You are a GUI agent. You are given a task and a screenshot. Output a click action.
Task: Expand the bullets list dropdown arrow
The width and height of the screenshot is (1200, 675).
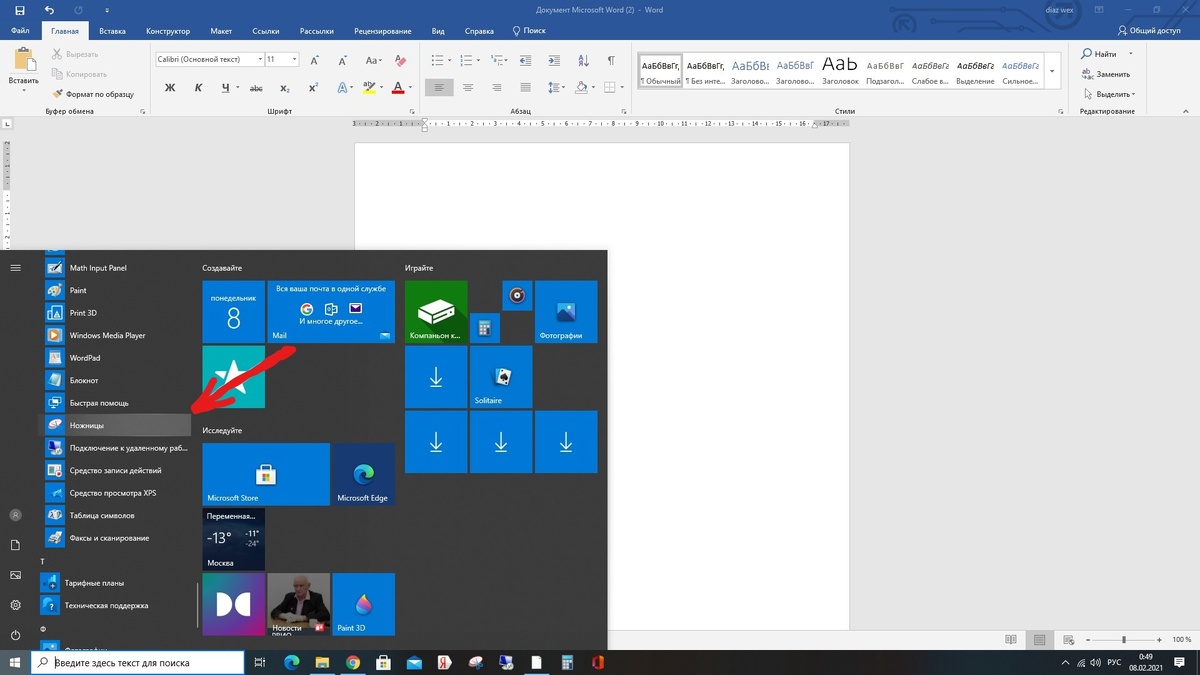point(450,60)
